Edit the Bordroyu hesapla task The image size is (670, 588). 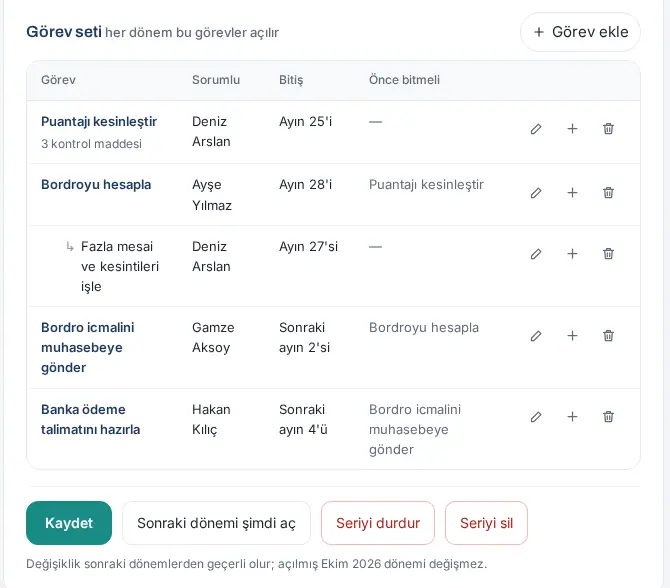[x=536, y=193]
